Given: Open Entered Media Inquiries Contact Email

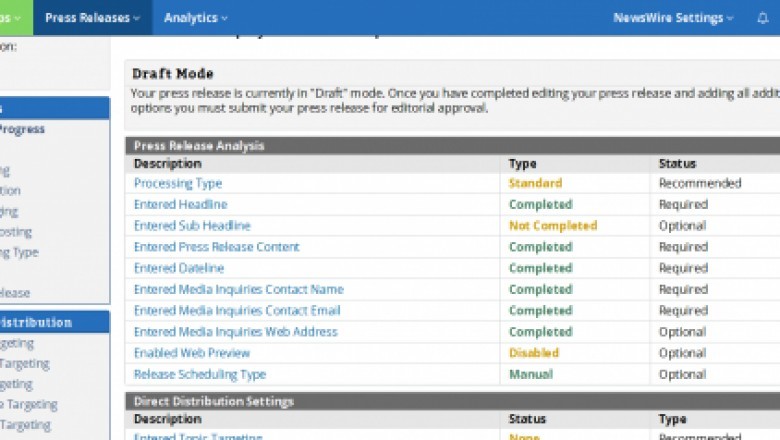Looking at the screenshot, I should [237, 311].
